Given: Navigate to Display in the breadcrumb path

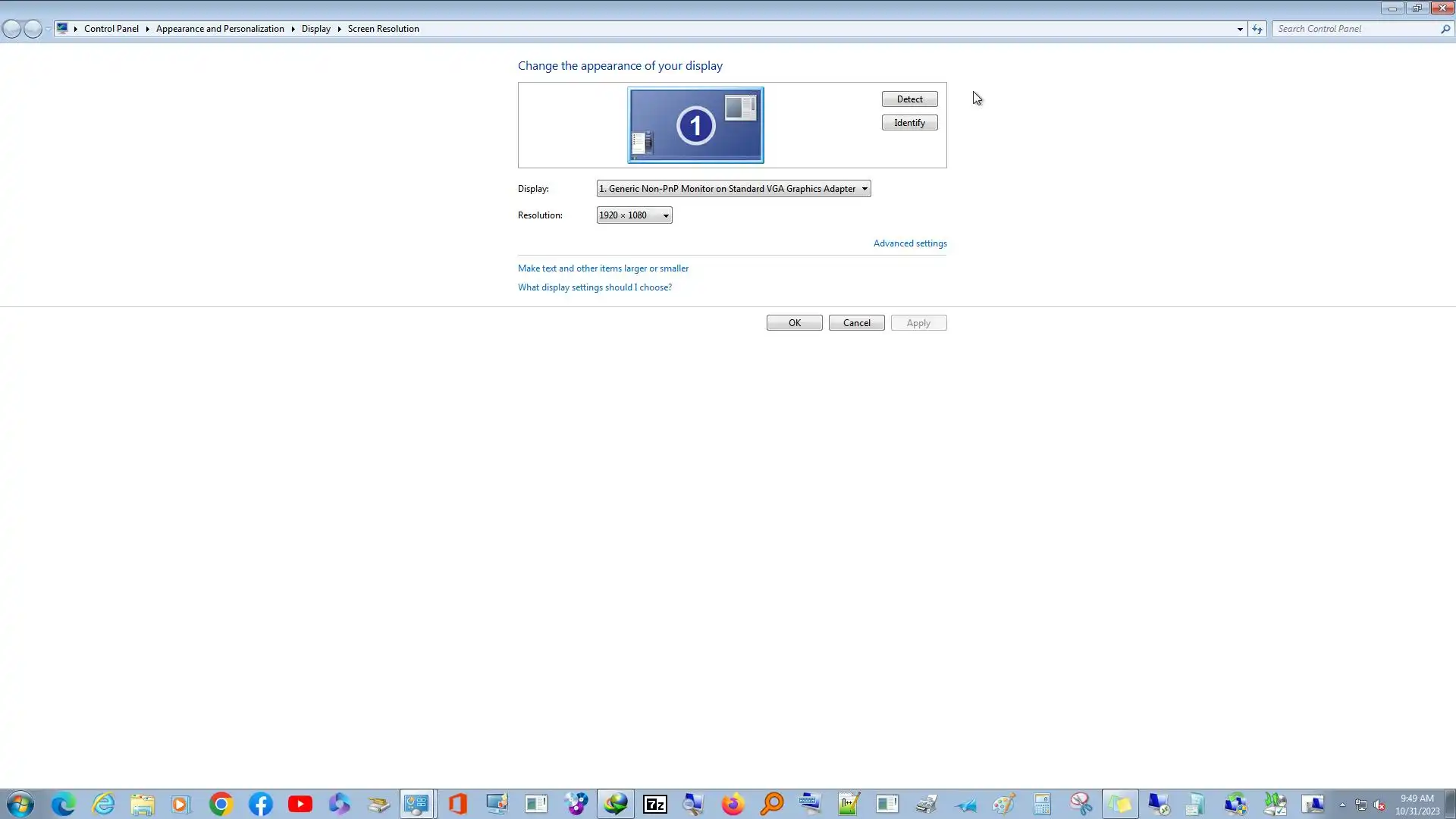Looking at the screenshot, I should click(315, 29).
